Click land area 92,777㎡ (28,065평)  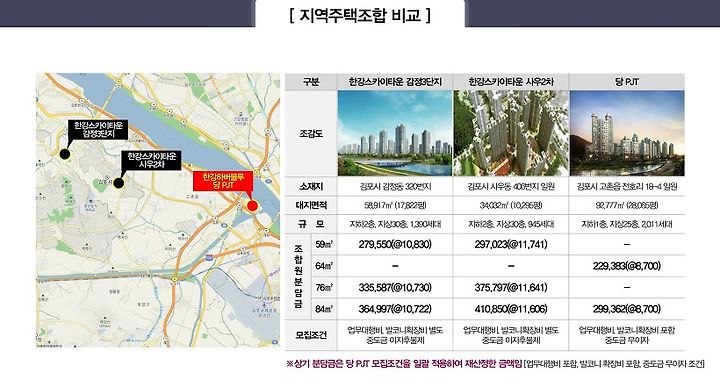coord(627,205)
